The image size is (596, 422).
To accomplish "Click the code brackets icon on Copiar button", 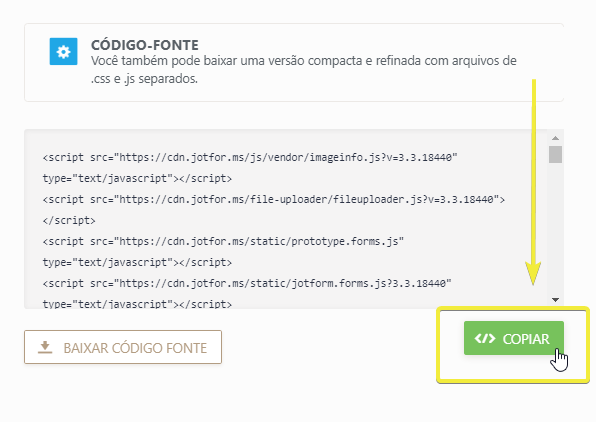I will coord(485,338).
